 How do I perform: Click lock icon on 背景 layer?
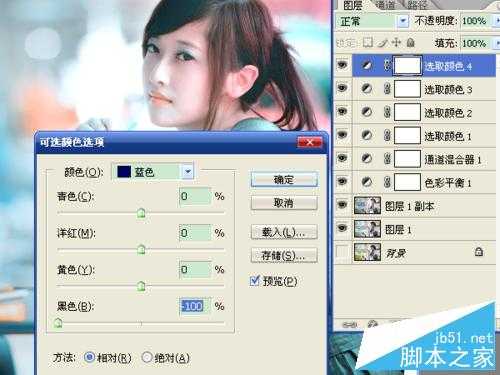point(479,252)
